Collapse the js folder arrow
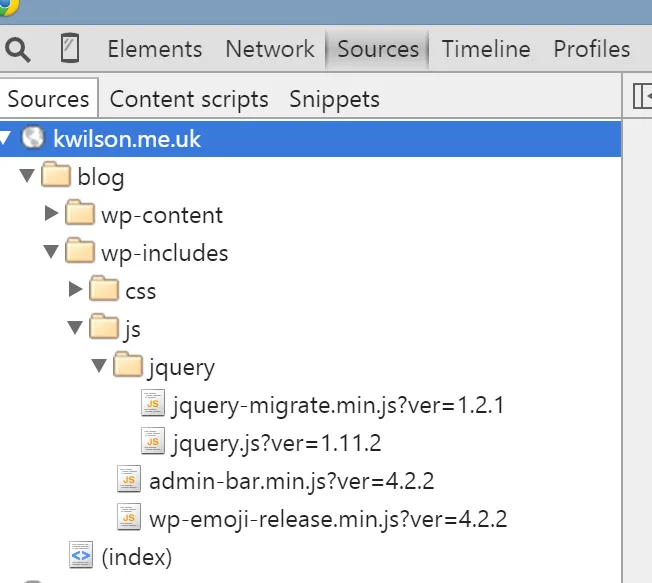The width and height of the screenshot is (652, 583). tap(76, 328)
